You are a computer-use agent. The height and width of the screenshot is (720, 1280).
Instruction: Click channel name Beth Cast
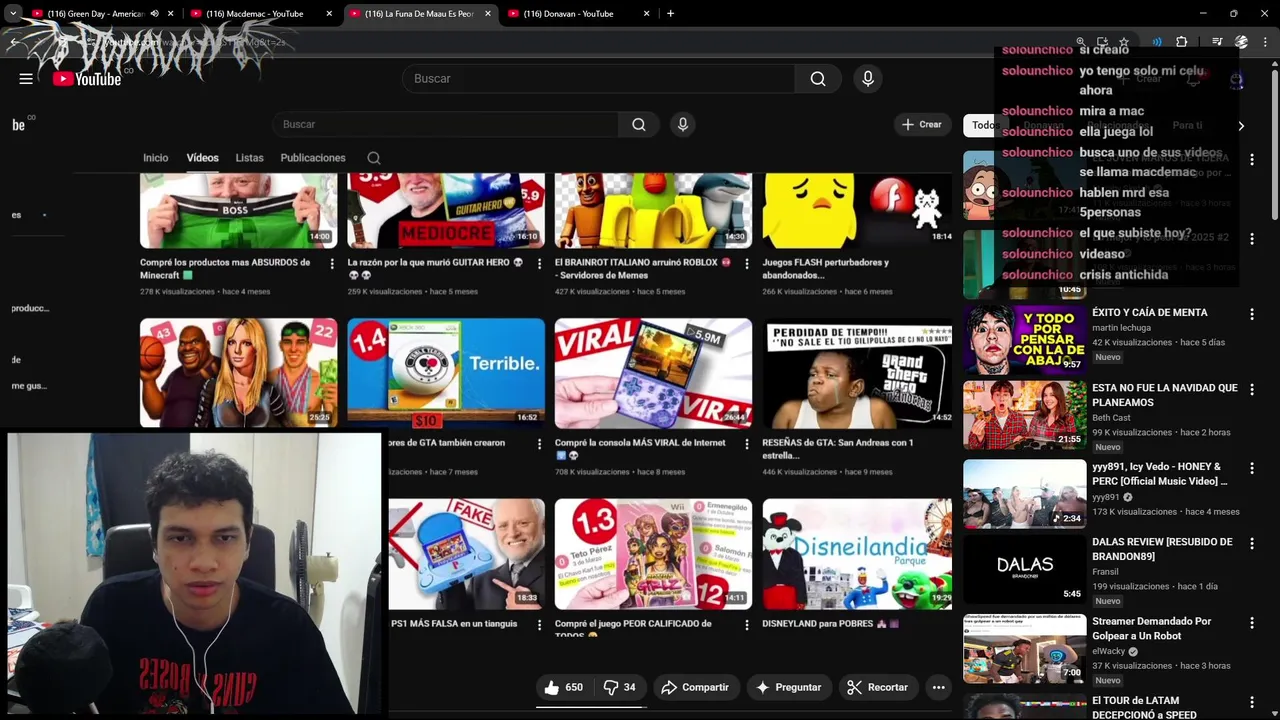coord(1111,418)
